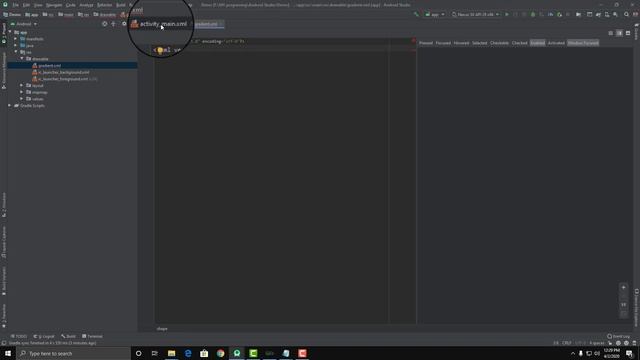
Task: Open the Project panel settings gear
Action: [x=124, y=24]
